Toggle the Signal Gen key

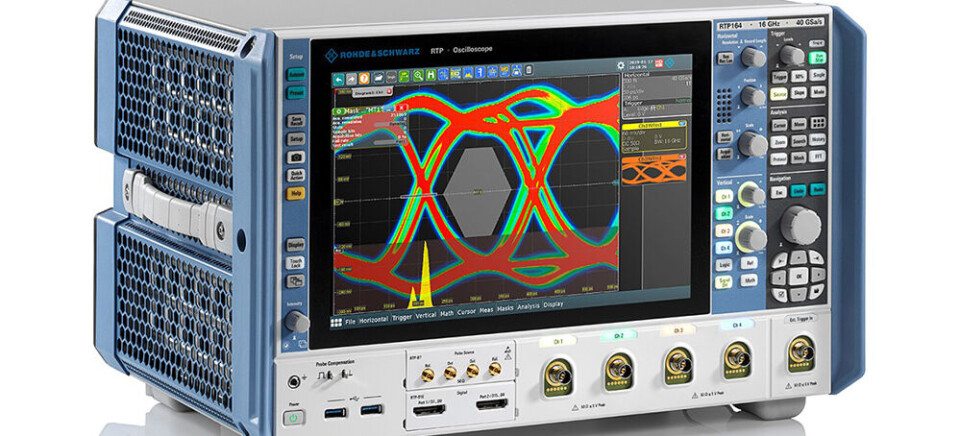[x=724, y=282]
